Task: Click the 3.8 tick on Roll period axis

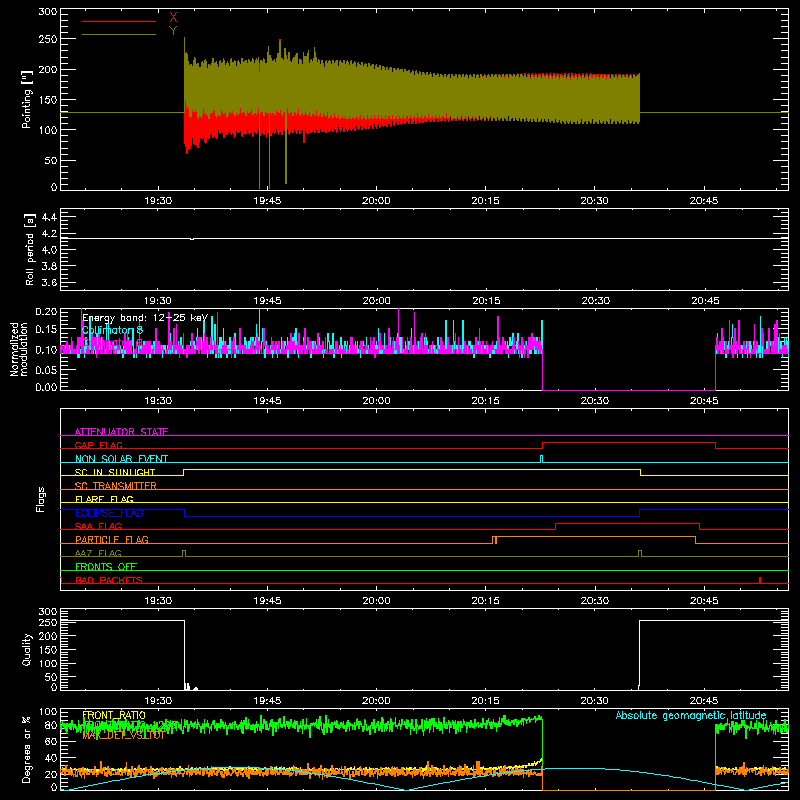Action: (48, 266)
